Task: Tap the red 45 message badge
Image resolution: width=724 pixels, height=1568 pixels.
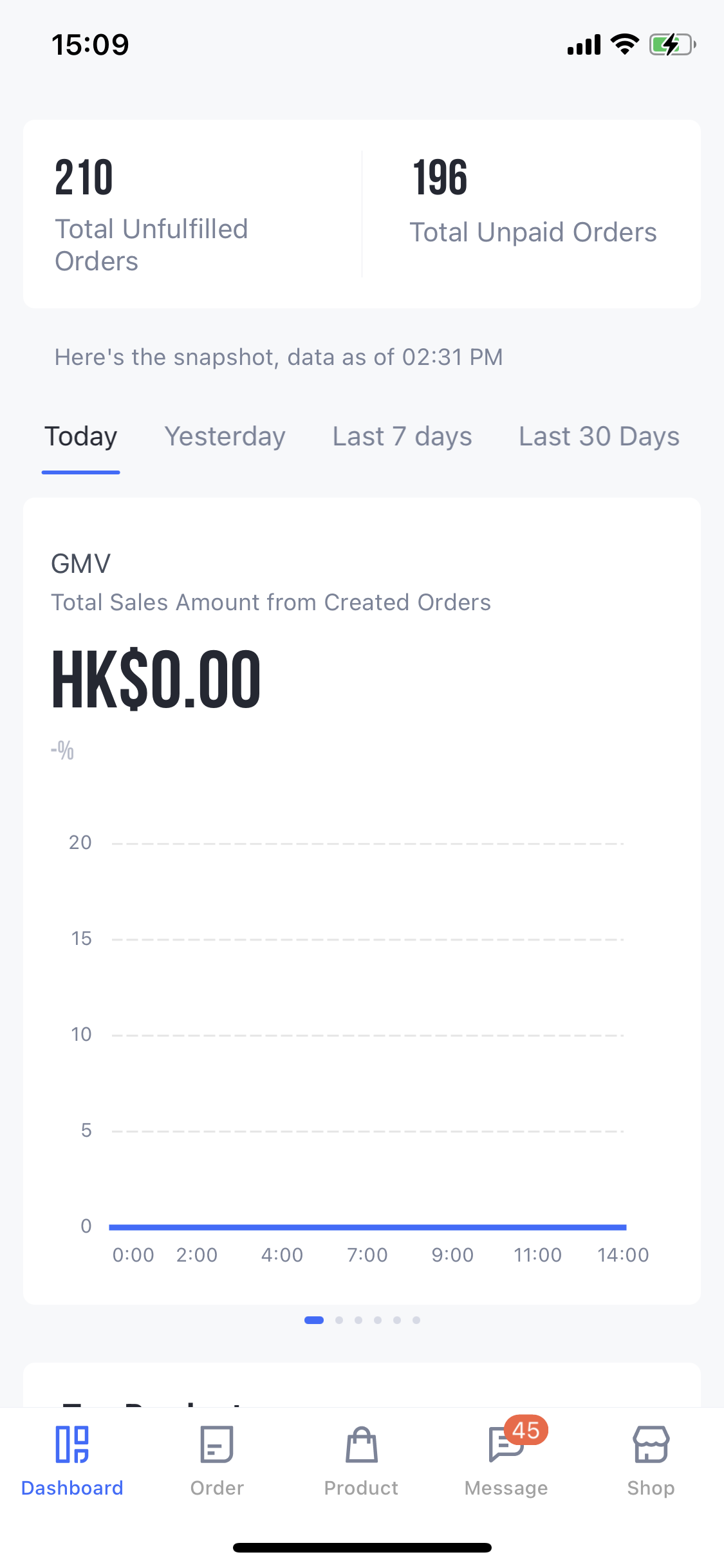Action: [x=526, y=1430]
